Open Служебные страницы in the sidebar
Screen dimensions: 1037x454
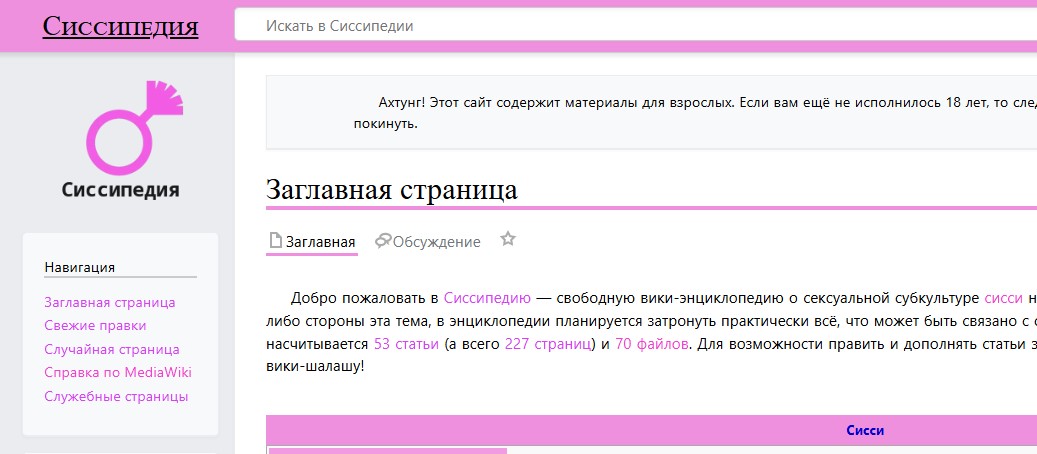[116, 396]
